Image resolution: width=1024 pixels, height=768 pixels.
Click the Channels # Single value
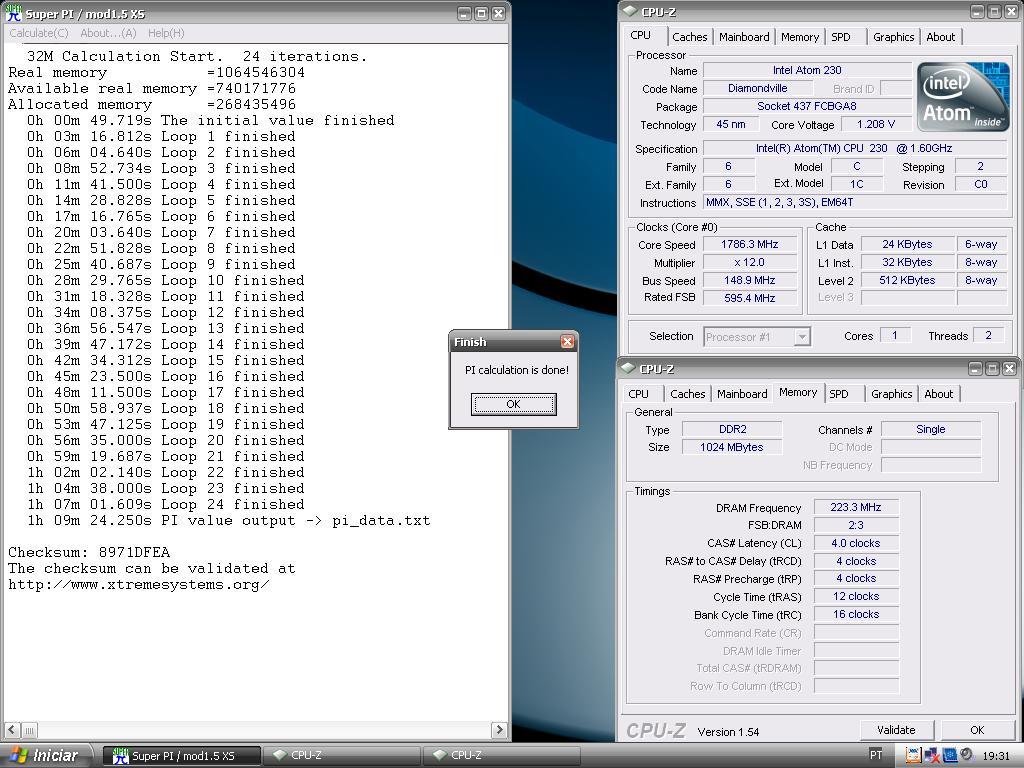tap(931, 429)
